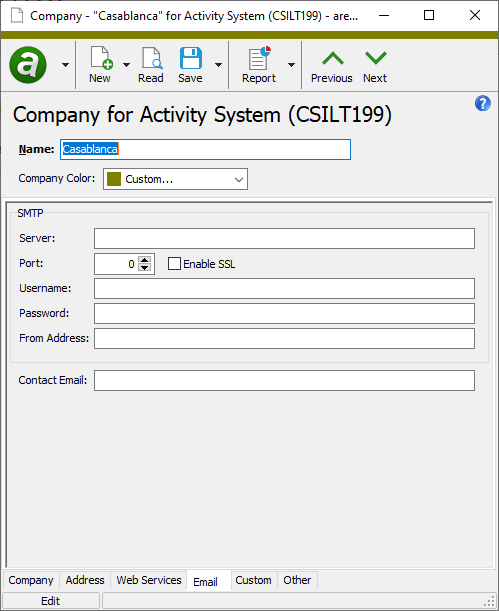Expand the application logo dropdown arrow
This screenshot has width=499, height=611.
click(65, 65)
